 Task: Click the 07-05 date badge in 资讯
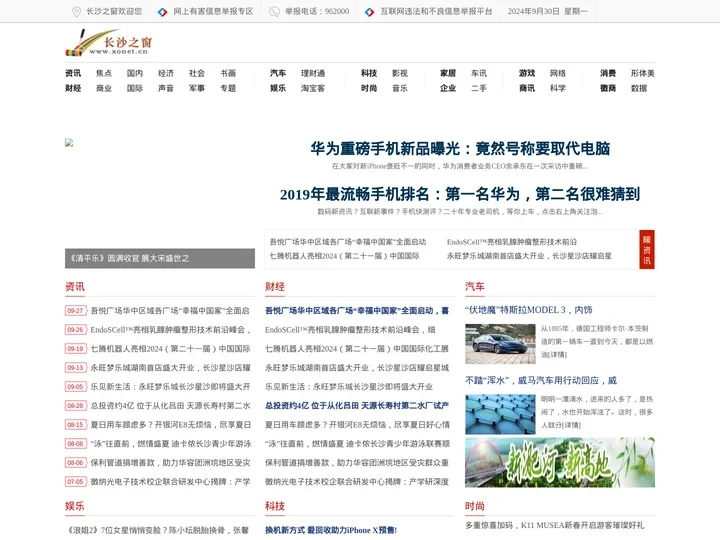tap(75, 482)
